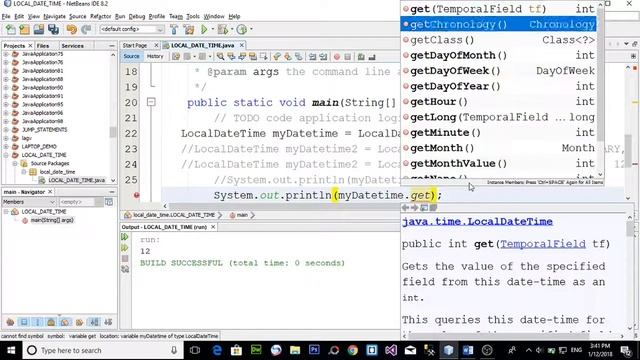640x360 pixels.
Task: Open the Profile Project dropdown arrow
Action: tap(251, 29)
